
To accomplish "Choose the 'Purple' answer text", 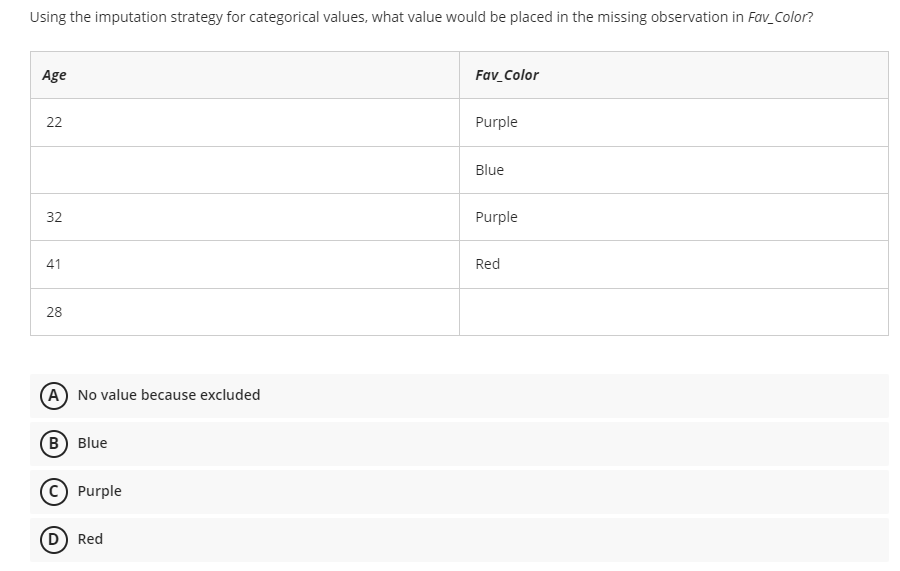I will point(99,491).
